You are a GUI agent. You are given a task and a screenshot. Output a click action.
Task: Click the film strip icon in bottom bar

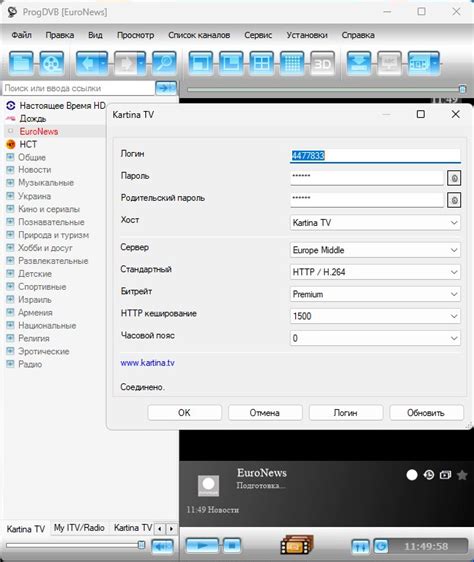point(296,544)
